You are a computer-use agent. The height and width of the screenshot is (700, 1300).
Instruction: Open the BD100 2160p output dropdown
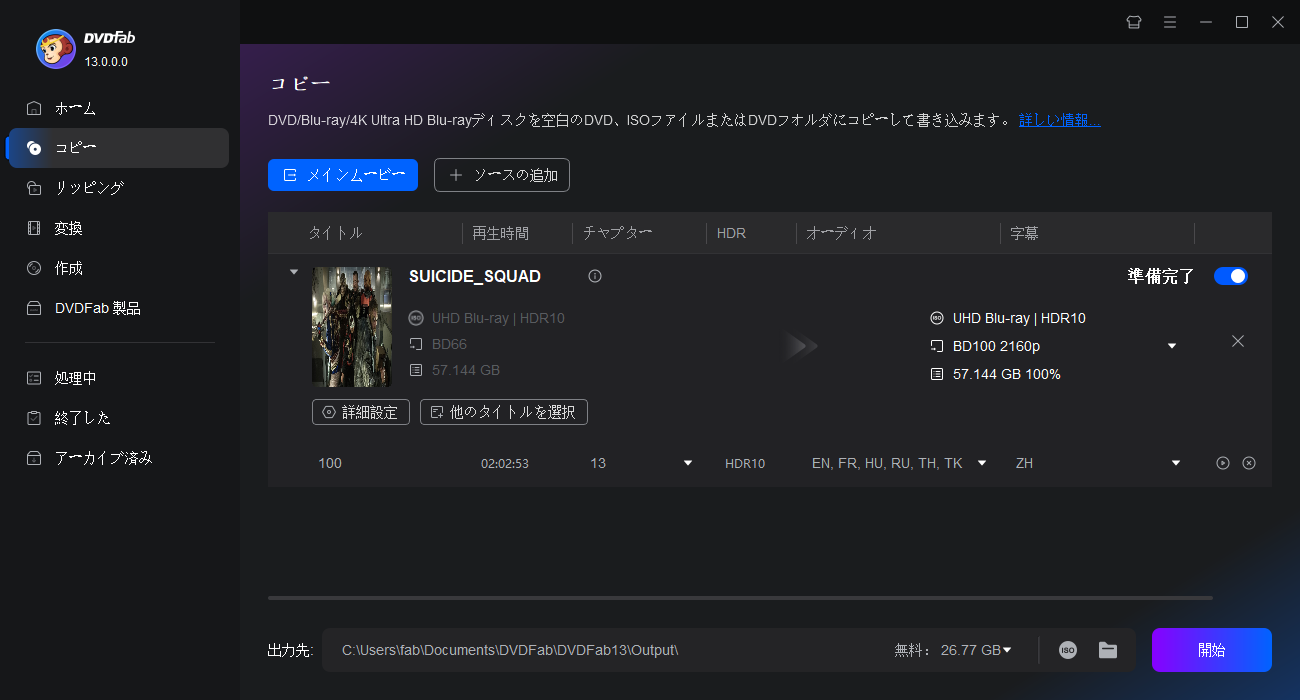click(x=1172, y=346)
